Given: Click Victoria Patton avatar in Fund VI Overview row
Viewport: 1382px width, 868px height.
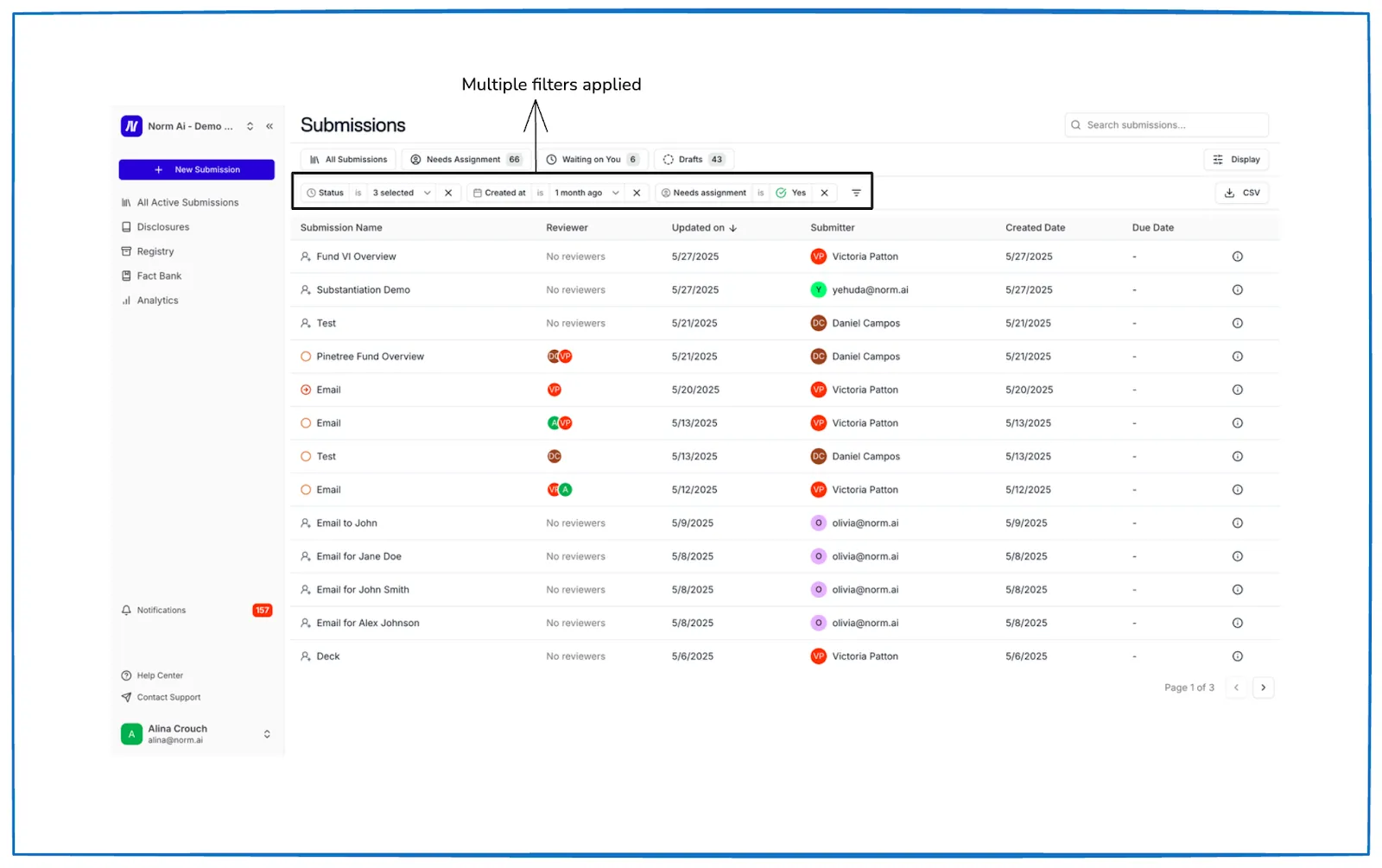Looking at the screenshot, I should coord(819,257).
